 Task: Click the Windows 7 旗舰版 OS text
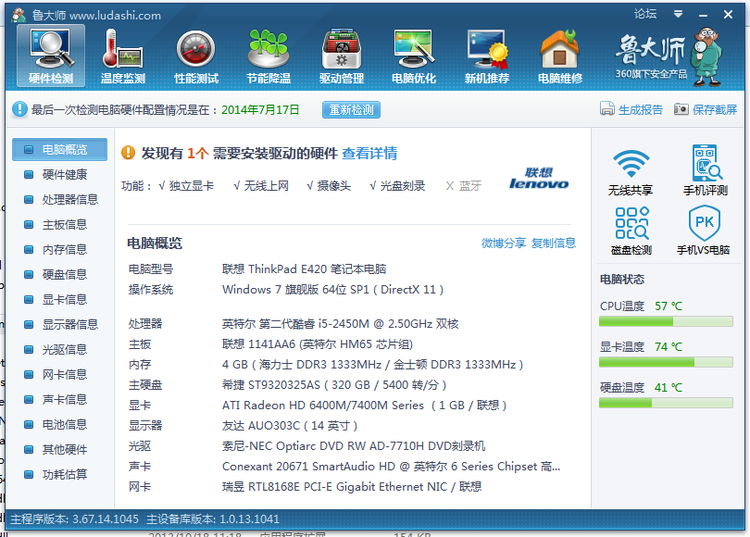pos(333,290)
